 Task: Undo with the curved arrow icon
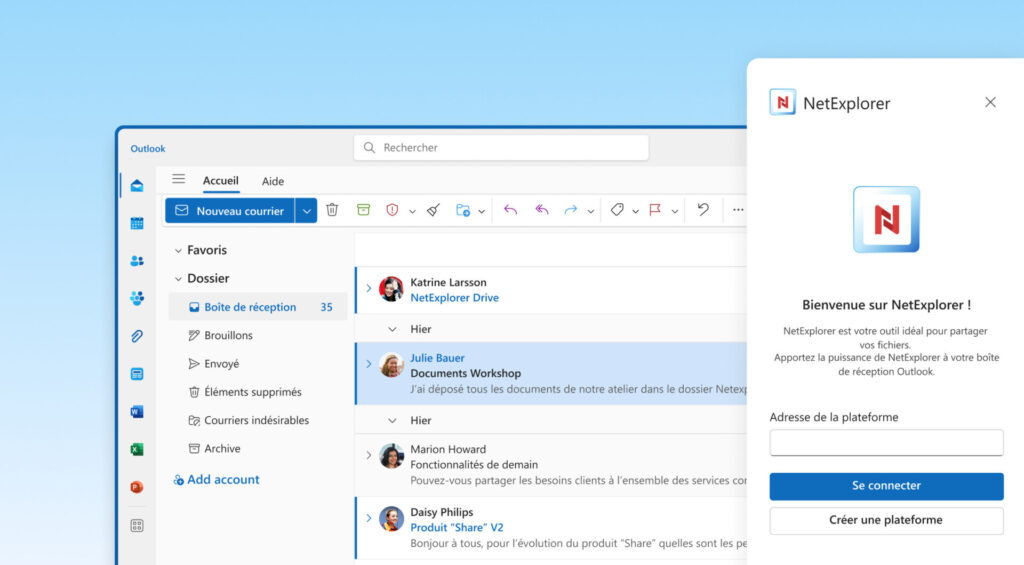(703, 210)
